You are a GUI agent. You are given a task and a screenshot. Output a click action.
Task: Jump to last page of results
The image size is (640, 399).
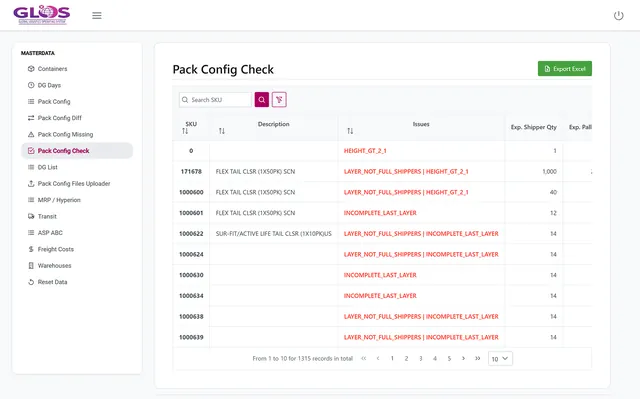(x=478, y=358)
